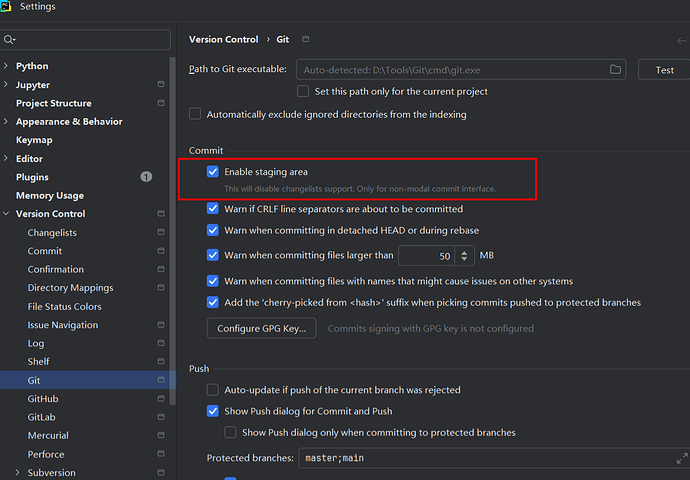Click the 50 MB file size field
The image size is (690, 480).
click(x=427, y=256)
